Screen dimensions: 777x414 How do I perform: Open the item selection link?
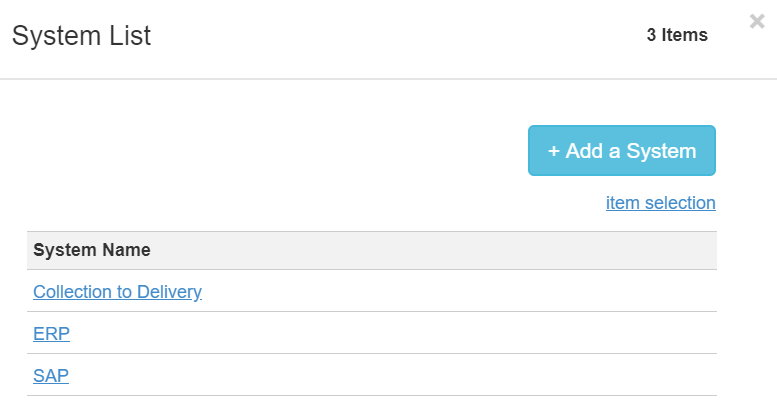point(660,203)
